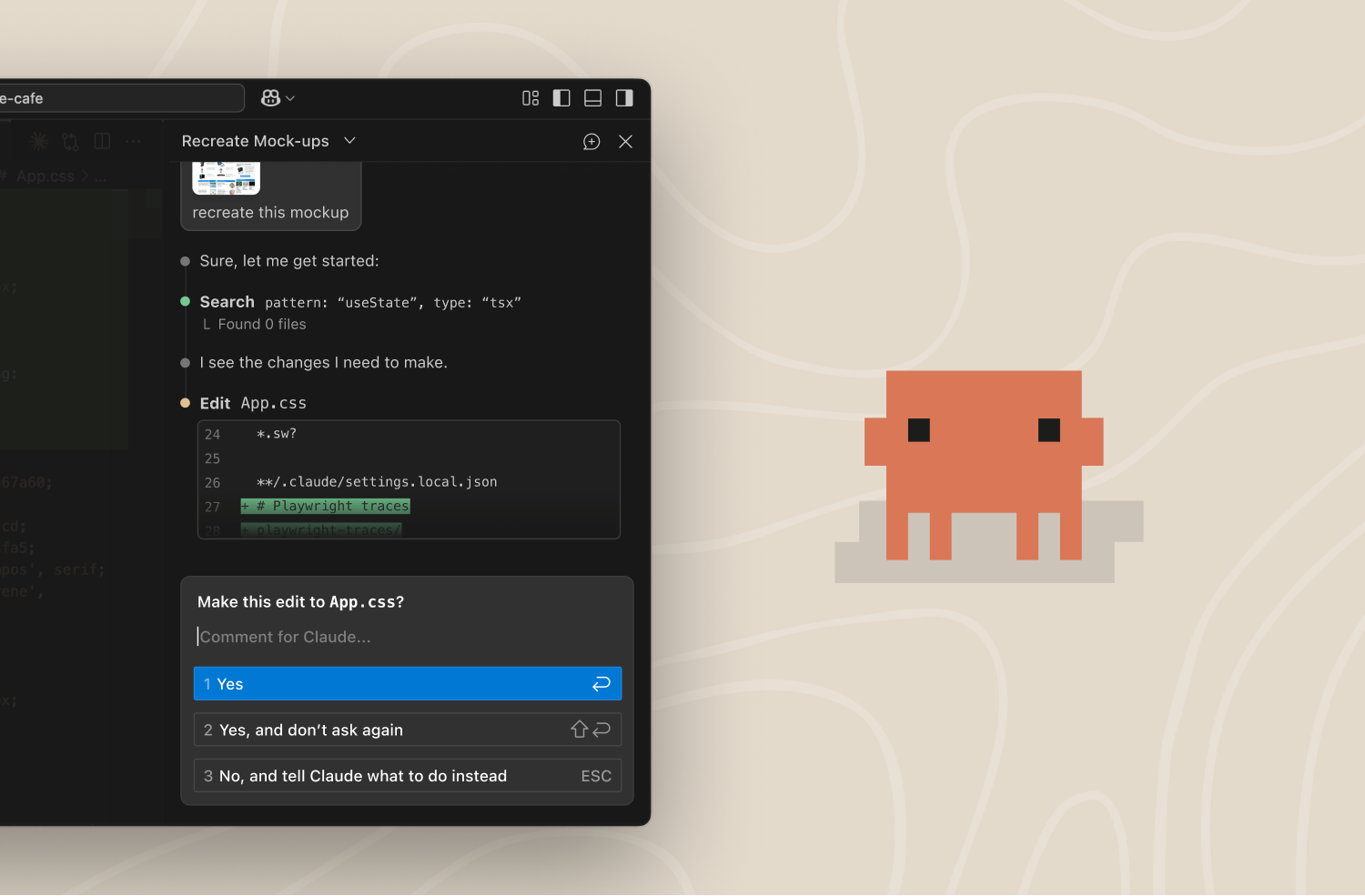Start a new chat conversation

pyautogui.click(x=591, y=142)
